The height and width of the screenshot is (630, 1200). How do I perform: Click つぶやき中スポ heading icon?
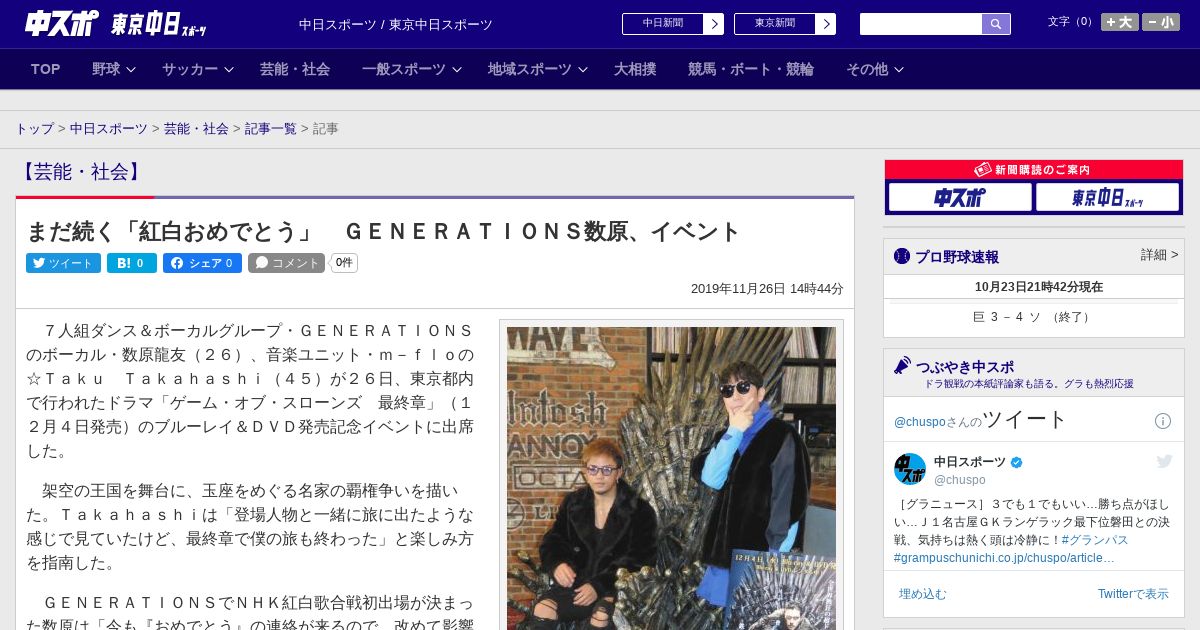[x=902, y=365]
